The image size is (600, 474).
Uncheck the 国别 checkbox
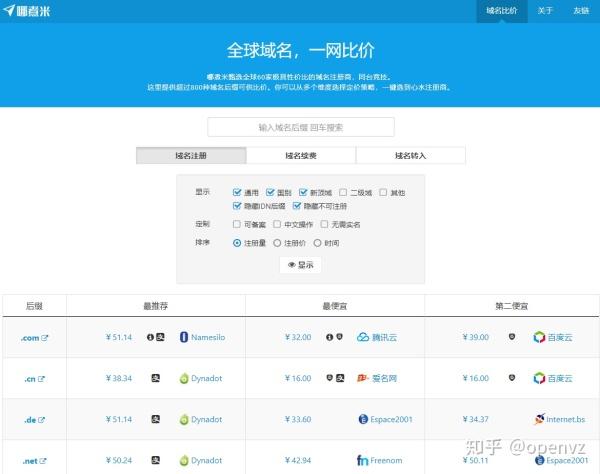click(x=270, y=192)
